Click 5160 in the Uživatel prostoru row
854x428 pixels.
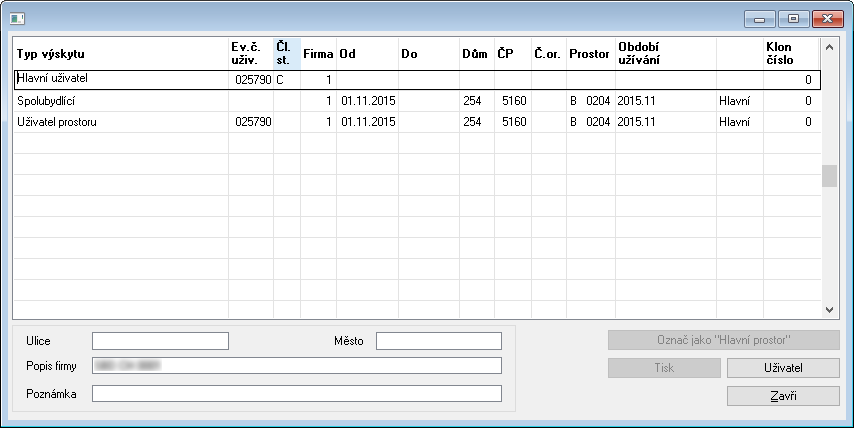point(514,122)
